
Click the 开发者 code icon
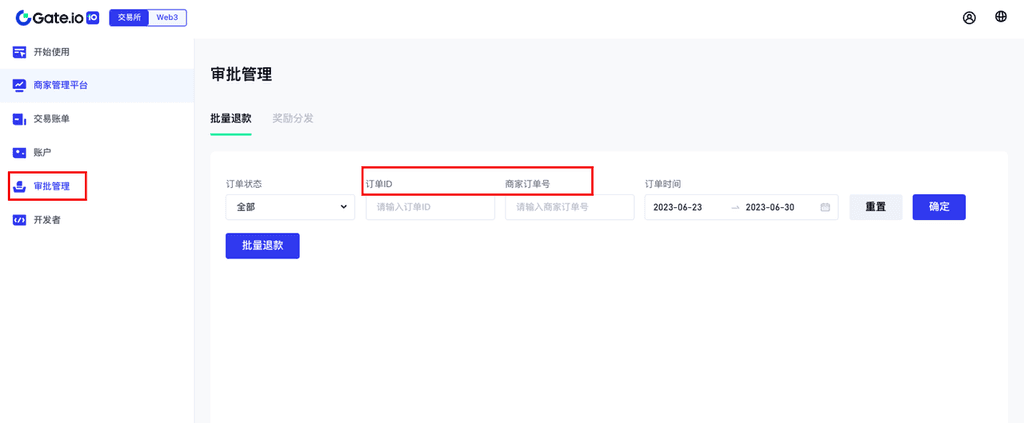[19, 220]
